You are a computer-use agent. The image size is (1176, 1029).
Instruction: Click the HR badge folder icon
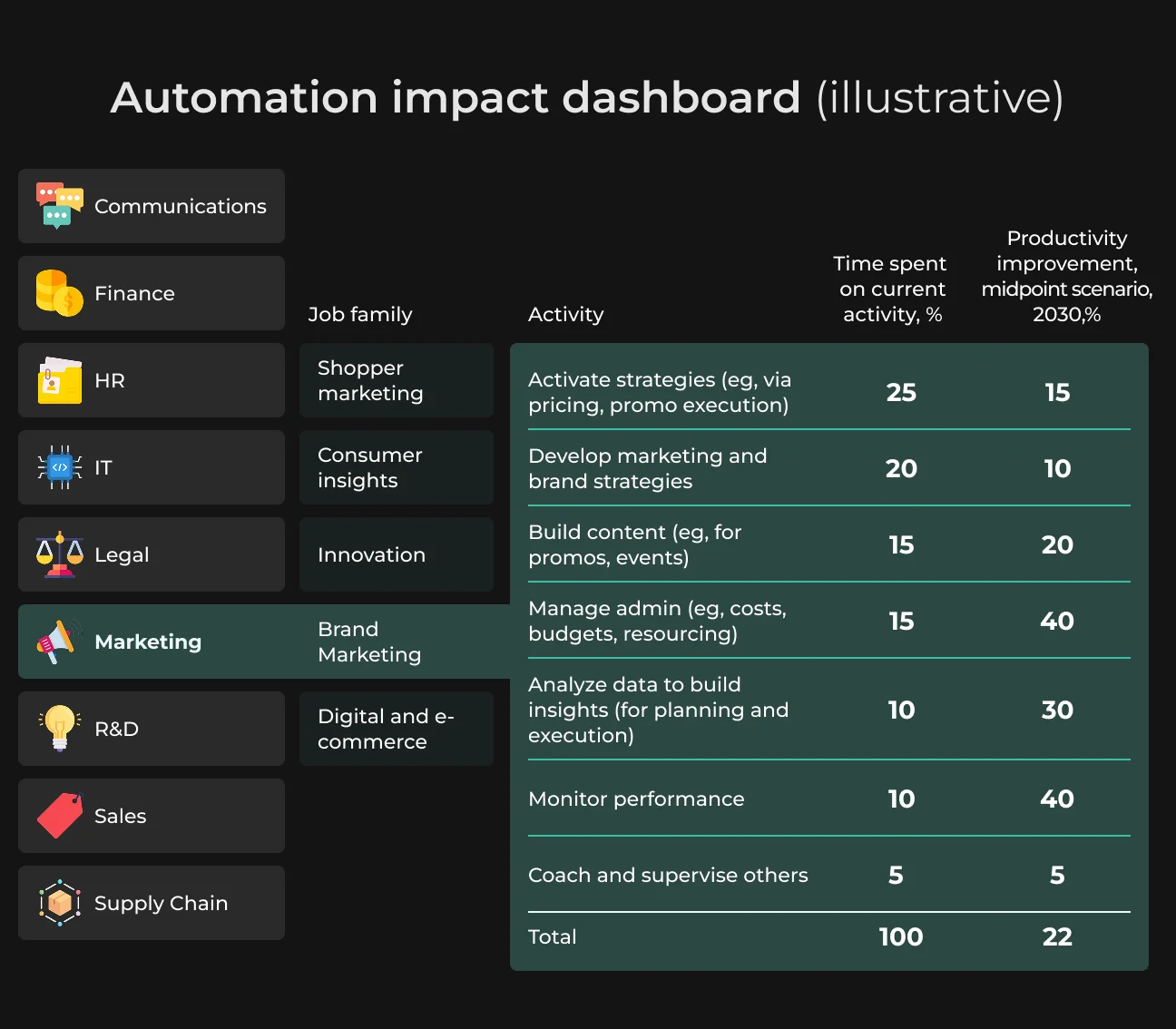coord(60,380)
